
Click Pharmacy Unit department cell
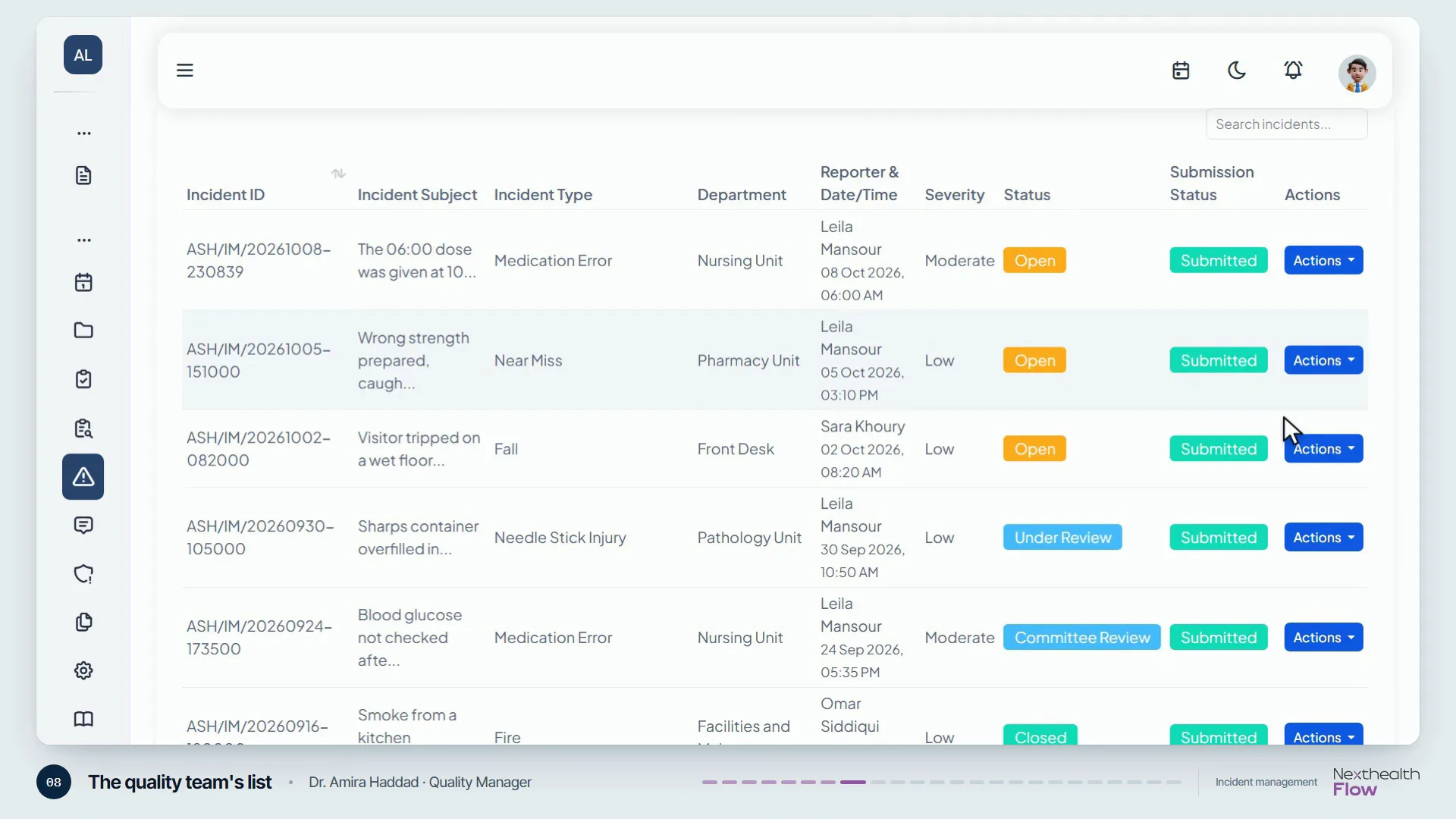tap(748, 360)
